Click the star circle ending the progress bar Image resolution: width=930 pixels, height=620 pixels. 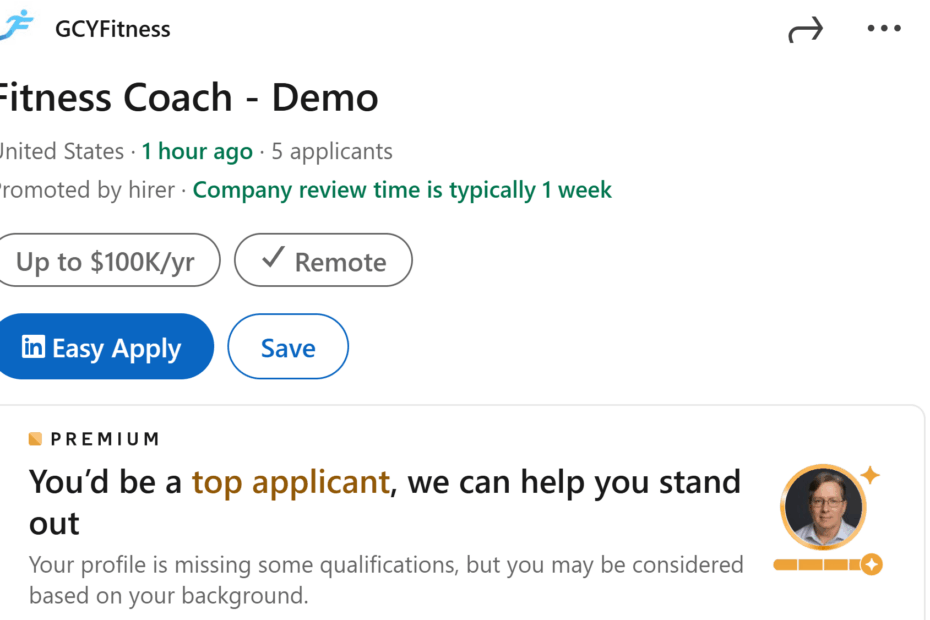tap(871, 564)
